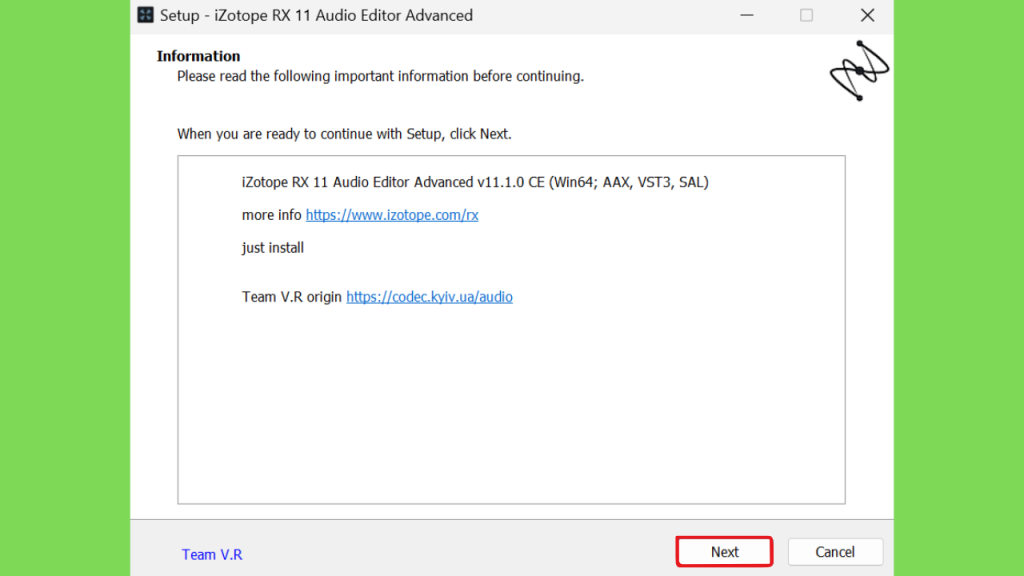Click the green desktop background left of the installer

click(x=65, y=287)
